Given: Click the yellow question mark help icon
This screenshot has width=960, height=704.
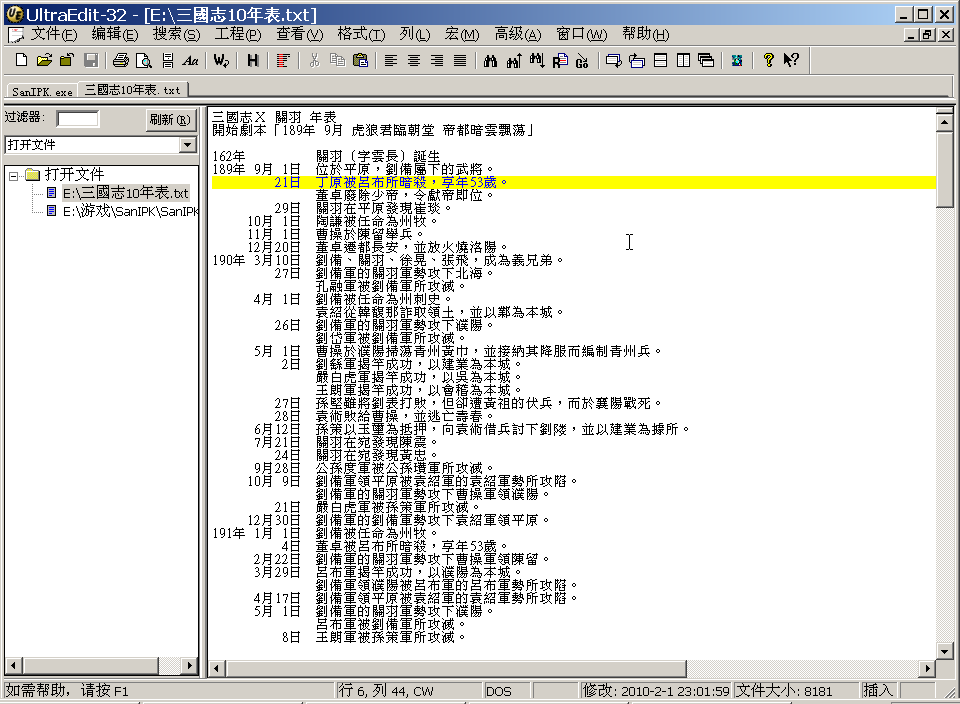Looking at the screenshot, I should coord(768,60).
